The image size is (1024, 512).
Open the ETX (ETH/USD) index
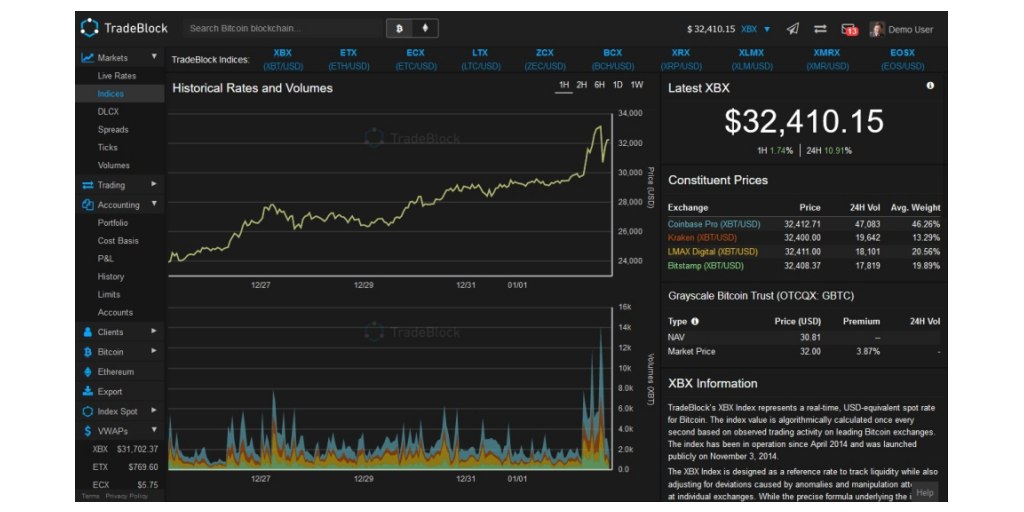coord(349,59)
